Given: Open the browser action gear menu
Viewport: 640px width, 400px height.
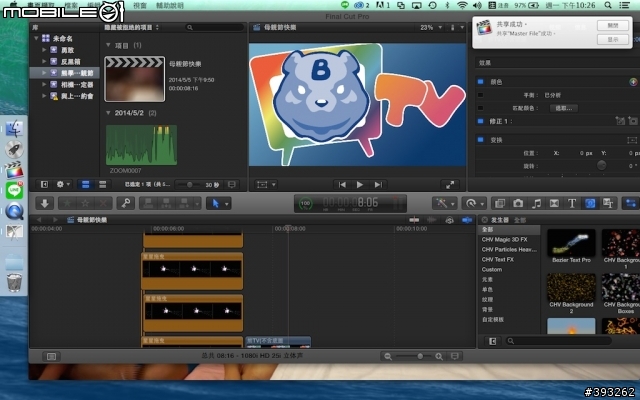Looking at the screenshot, I should [x=62, y=184].
